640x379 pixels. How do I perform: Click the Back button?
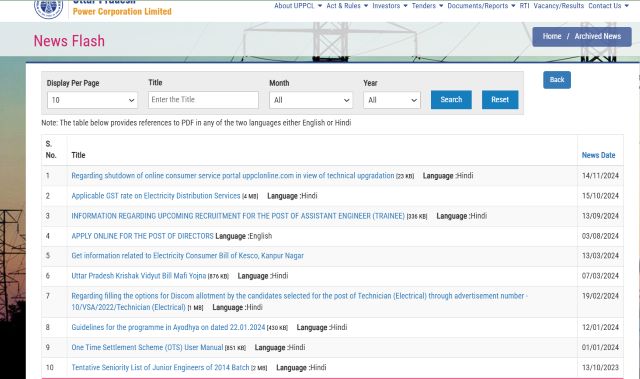tap(557, 80)
